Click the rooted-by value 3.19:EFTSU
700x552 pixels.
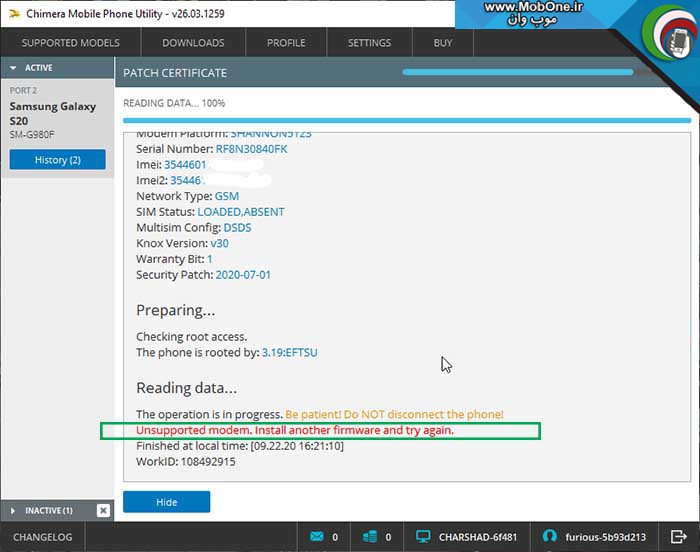point(290,352)
